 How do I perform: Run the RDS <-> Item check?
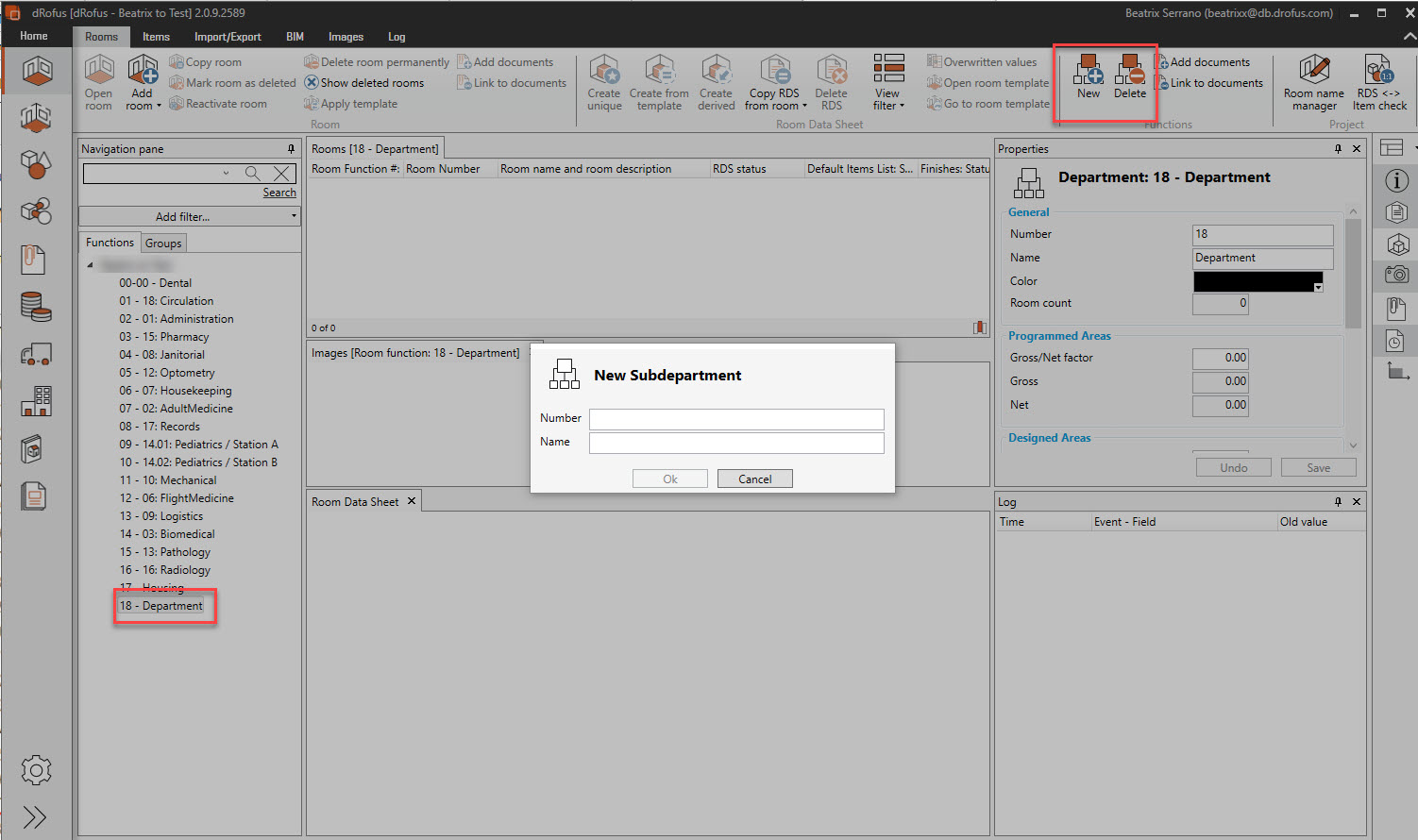[x=1379, y=71]
